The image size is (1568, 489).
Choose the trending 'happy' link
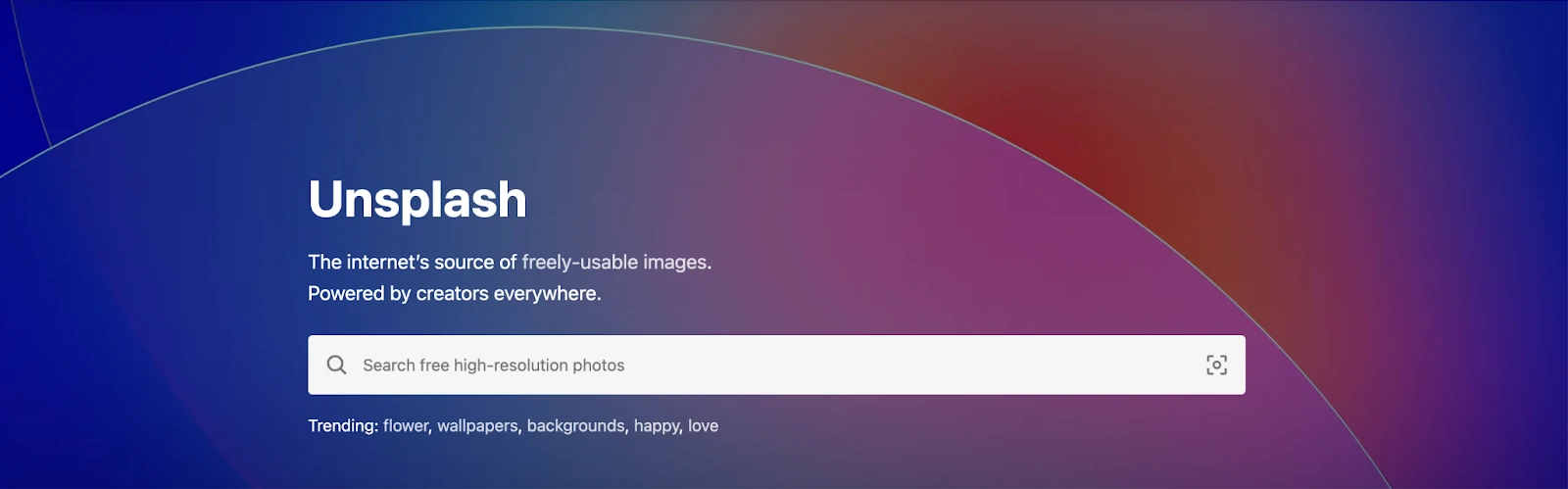[657, 426]
